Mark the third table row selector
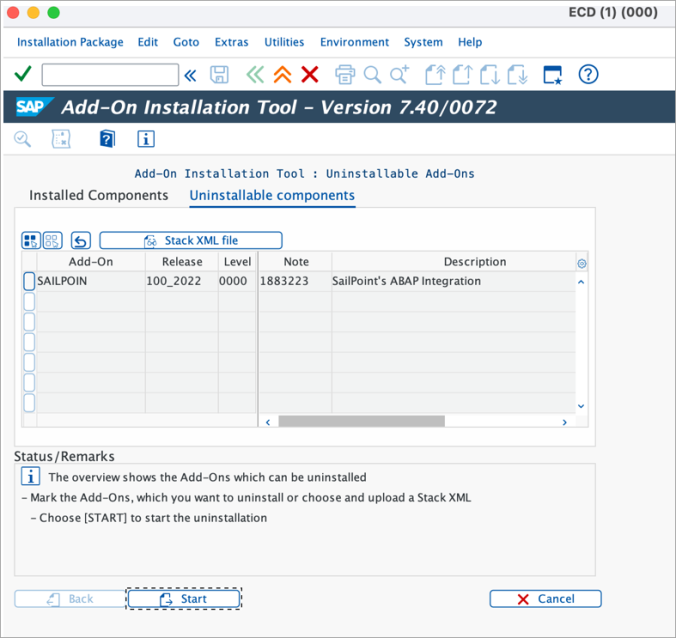This screenshot has height=638, width=676. pyautogui.click(x=29, y=322)
